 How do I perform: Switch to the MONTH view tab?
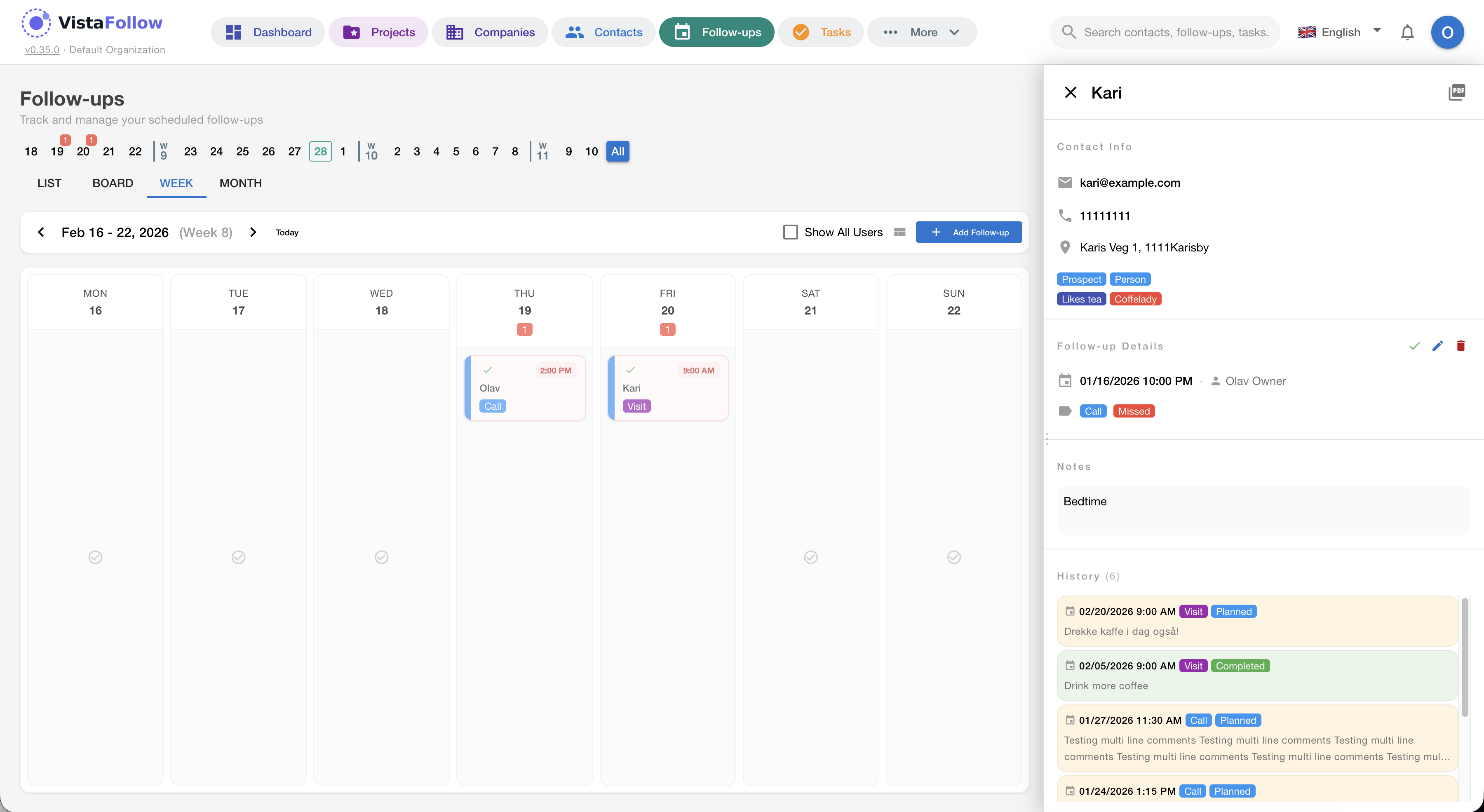click(240, 183)
